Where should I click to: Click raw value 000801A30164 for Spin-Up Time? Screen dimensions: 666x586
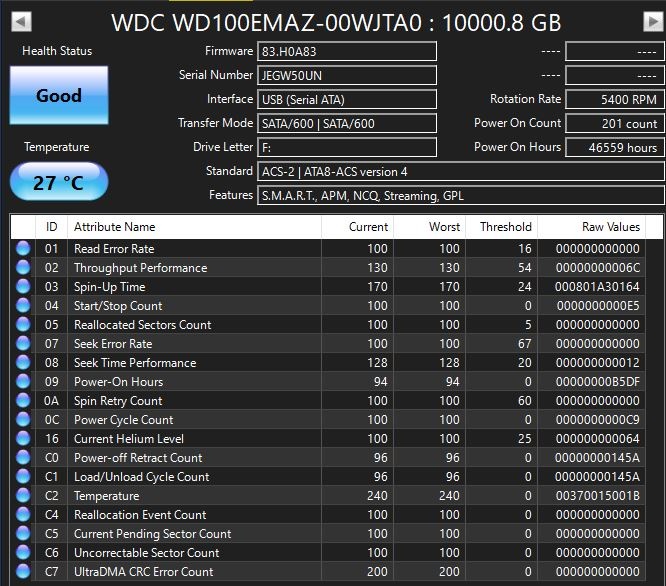597,287
